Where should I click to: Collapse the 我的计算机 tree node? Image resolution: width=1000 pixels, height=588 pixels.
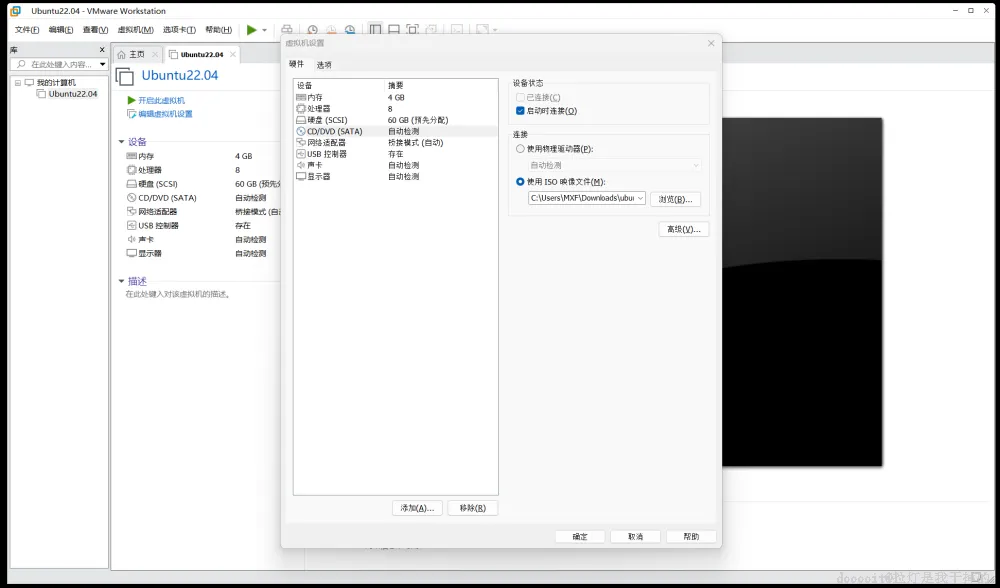pos(18,83)
